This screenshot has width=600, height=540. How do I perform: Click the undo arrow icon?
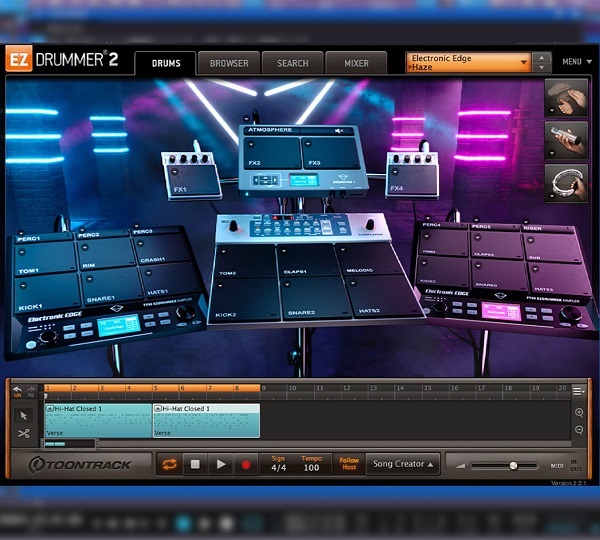click(x=17, y=391)
